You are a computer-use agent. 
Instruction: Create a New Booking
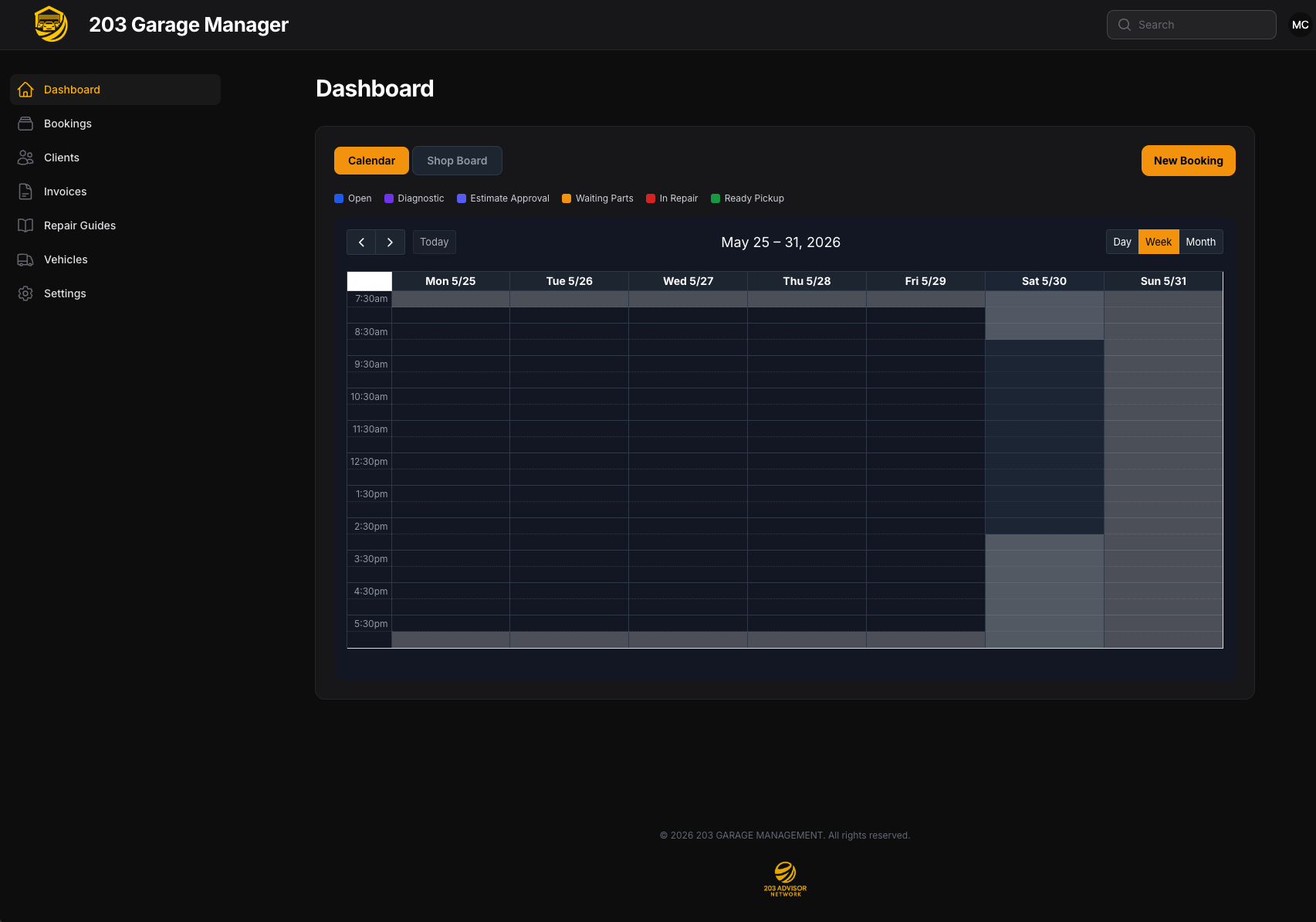click(x=1188, y=161)
